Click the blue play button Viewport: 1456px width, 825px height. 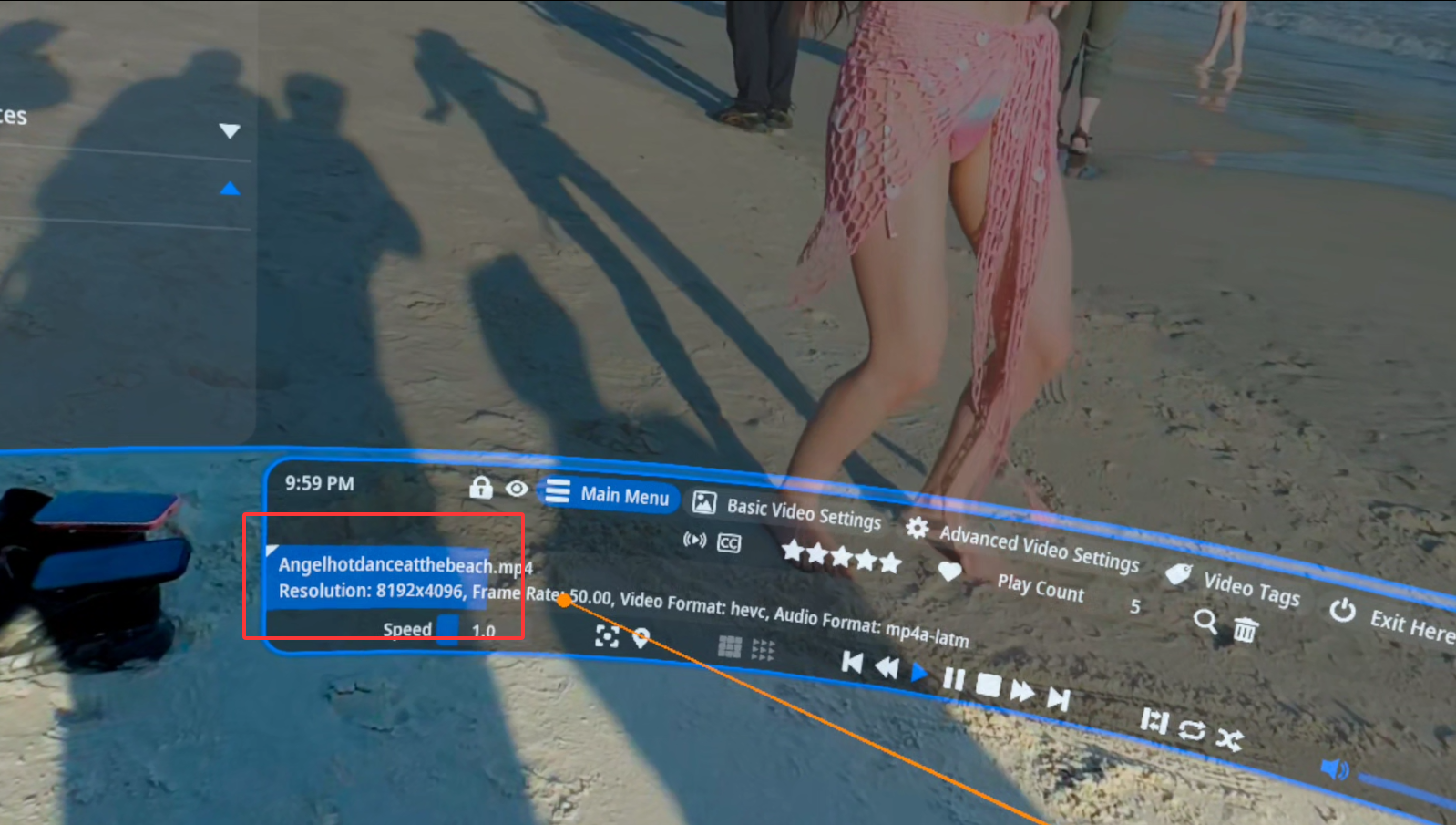[919, 673]
